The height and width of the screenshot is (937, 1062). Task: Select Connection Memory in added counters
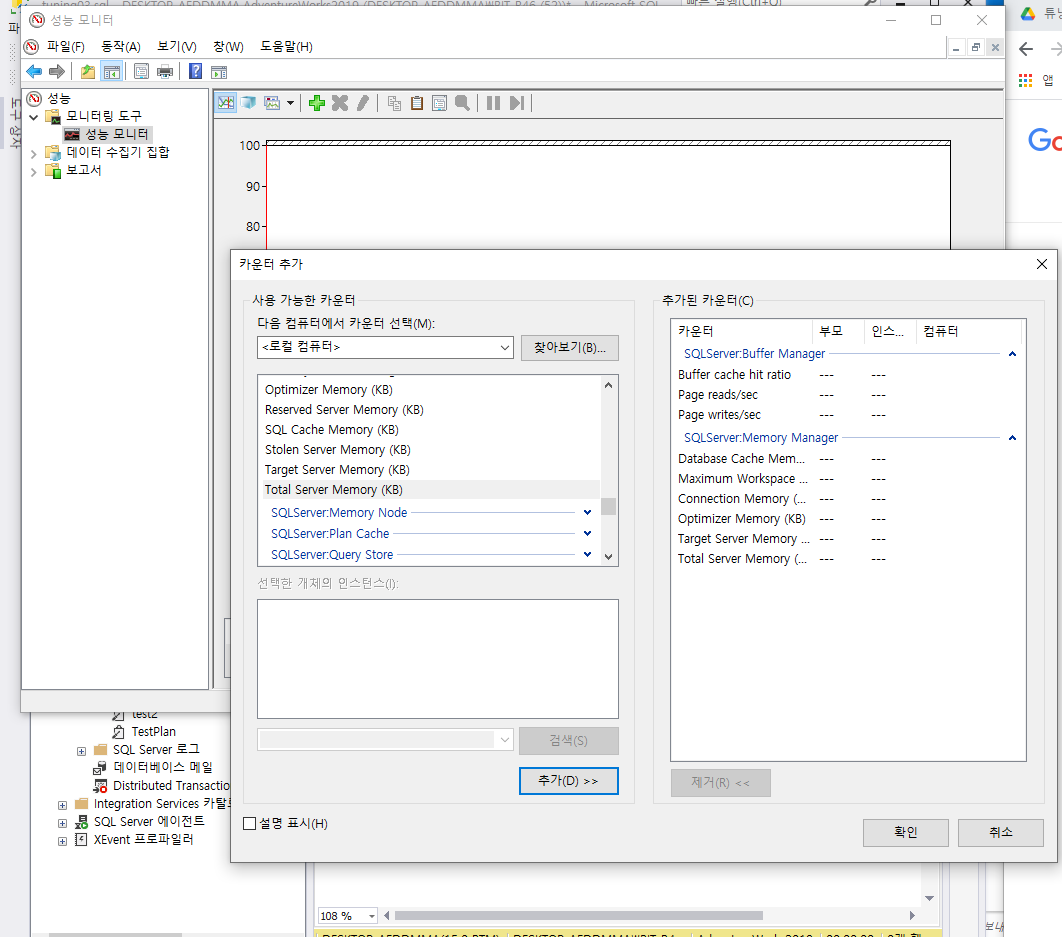coord(742,499)
